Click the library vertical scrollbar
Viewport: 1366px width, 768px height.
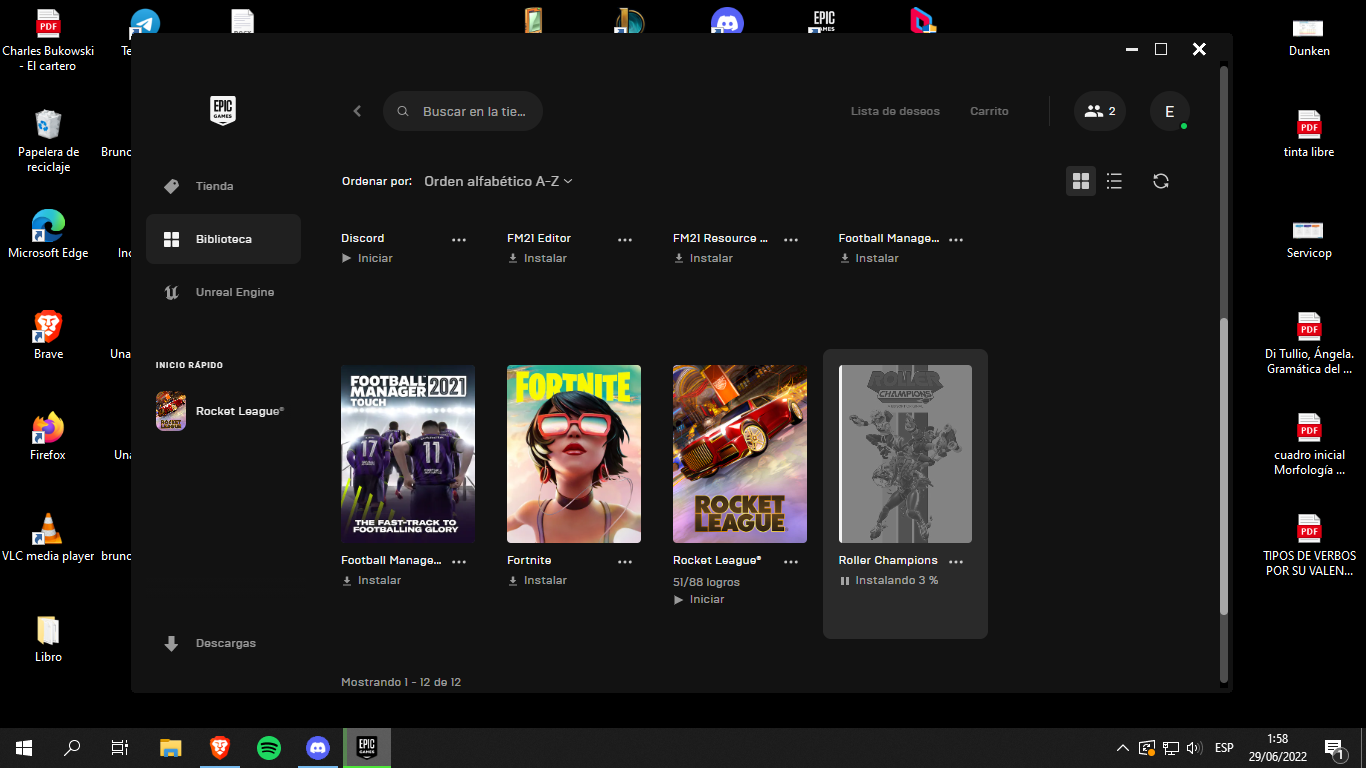pyautogui.click(x=1224, y=466)
